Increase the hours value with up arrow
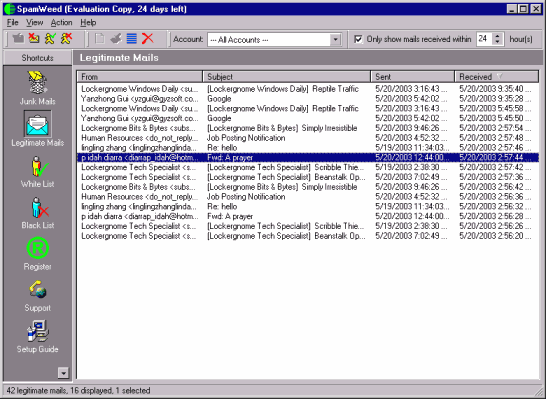This screenshot has height=399, width=546. (498, 36)
